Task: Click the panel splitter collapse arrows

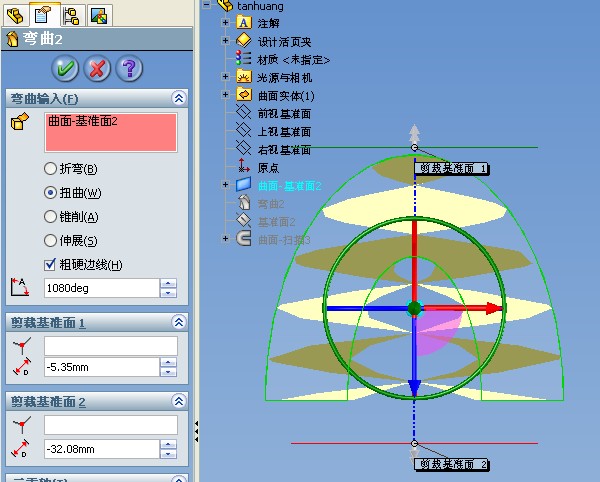Action: point(196,432)
